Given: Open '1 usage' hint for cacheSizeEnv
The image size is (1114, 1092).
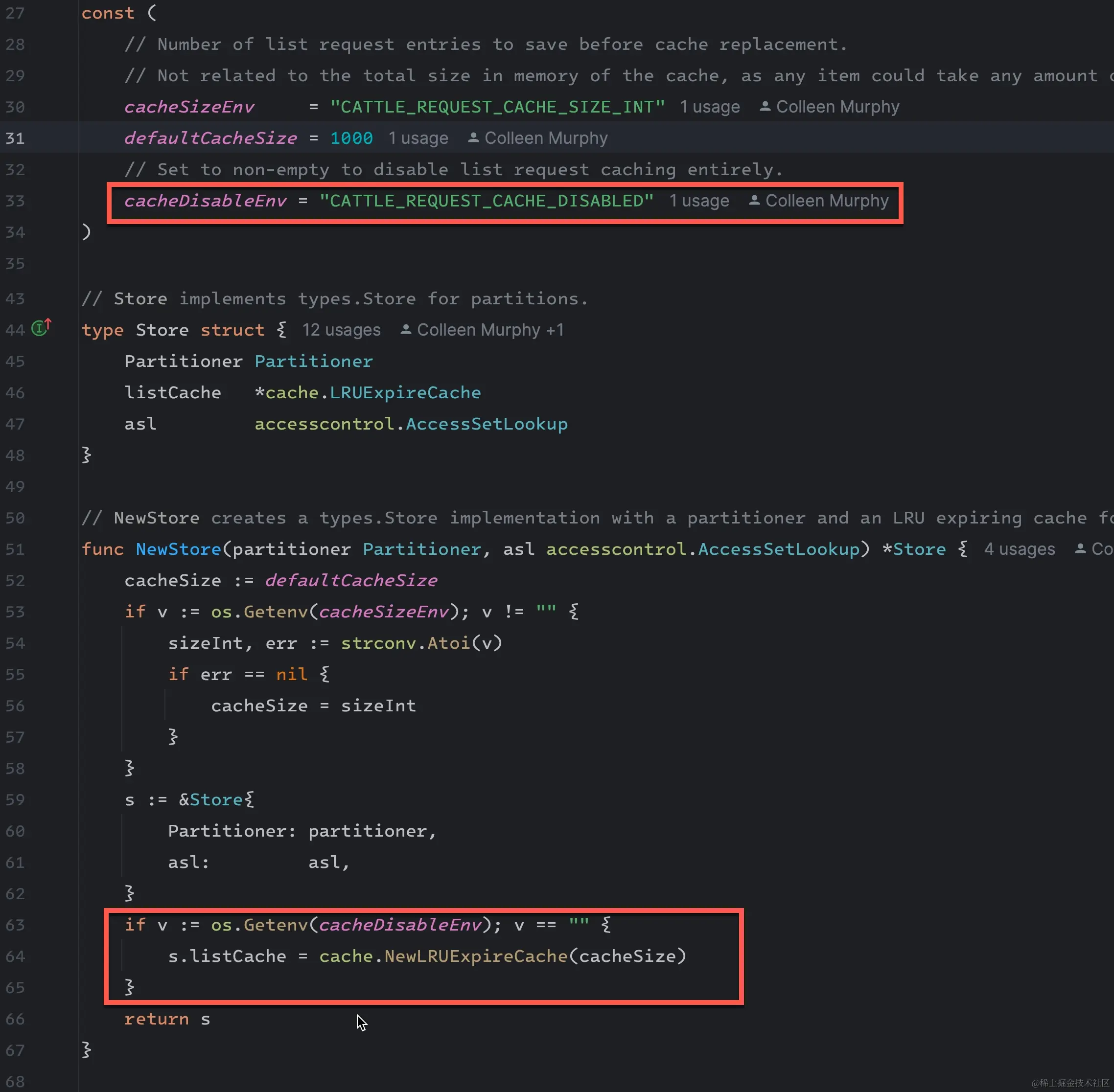Looking at the screenshot, I should click(710, 107).
